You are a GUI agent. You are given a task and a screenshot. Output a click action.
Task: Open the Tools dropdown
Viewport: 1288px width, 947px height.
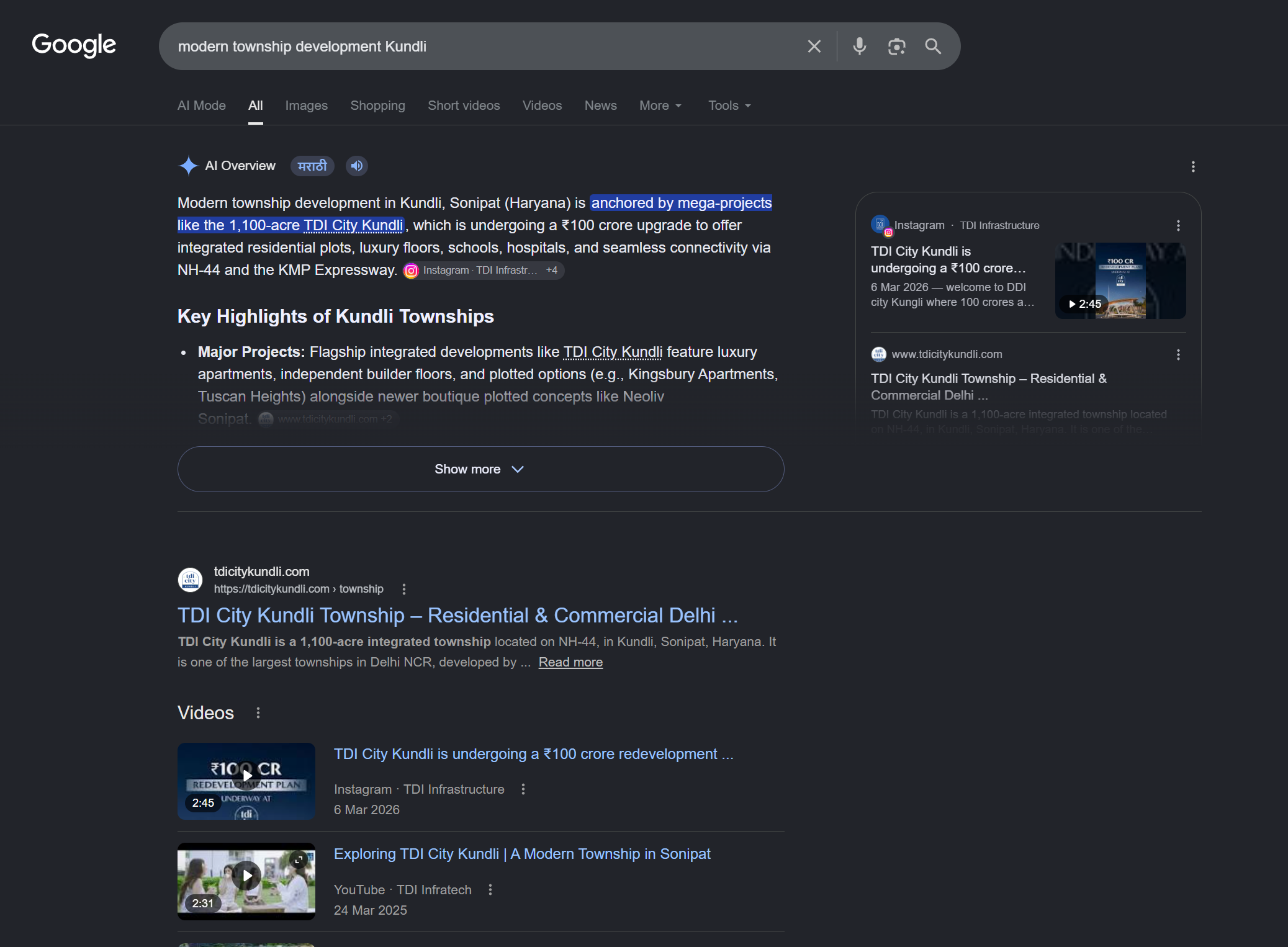tap(730, 105)
